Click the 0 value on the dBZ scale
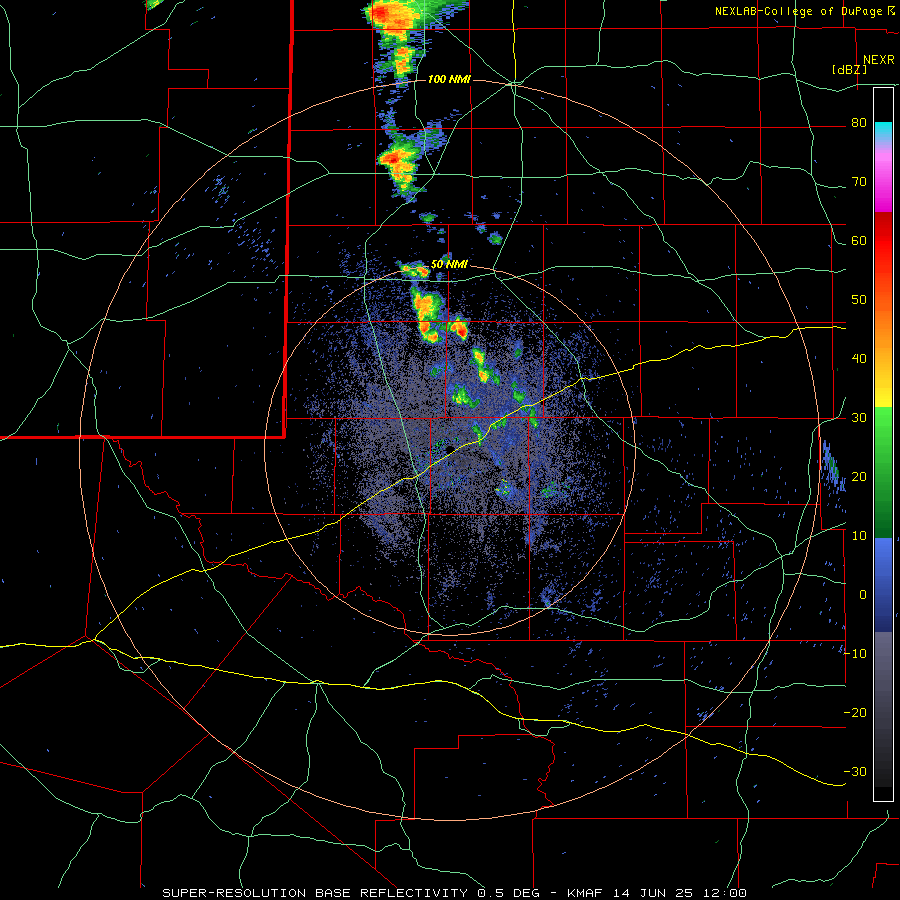Screen dimensions: 900x900 (863, 595)
